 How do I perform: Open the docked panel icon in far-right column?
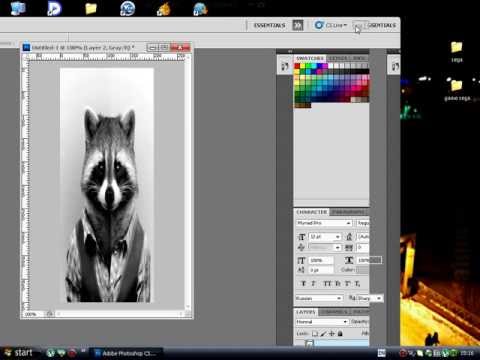pyautogui.click(x=395, y=66)
